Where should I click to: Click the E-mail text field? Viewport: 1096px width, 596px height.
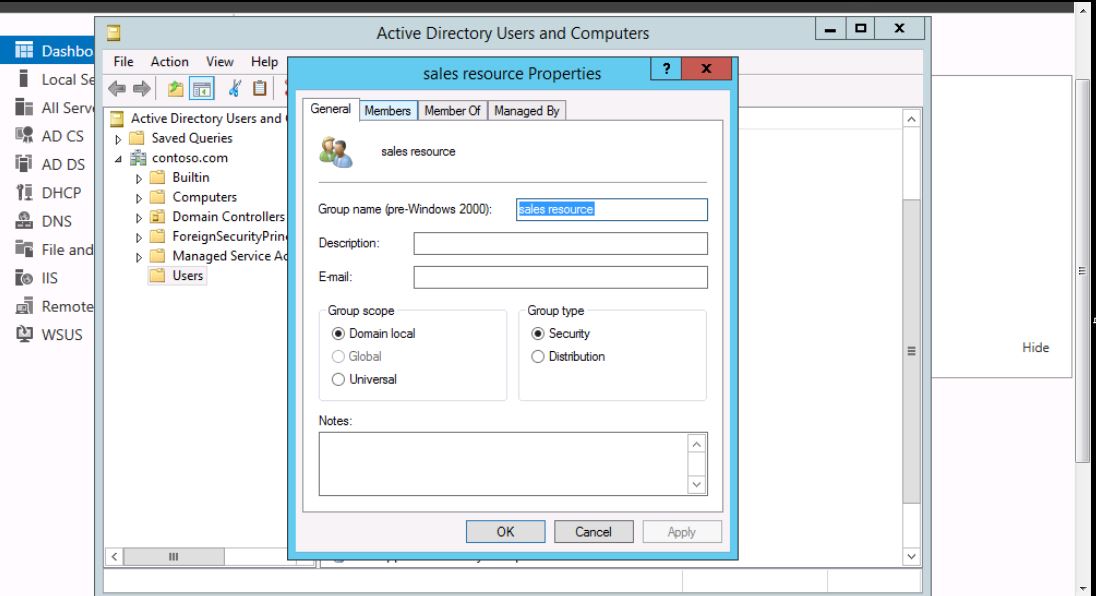[561, 277]
